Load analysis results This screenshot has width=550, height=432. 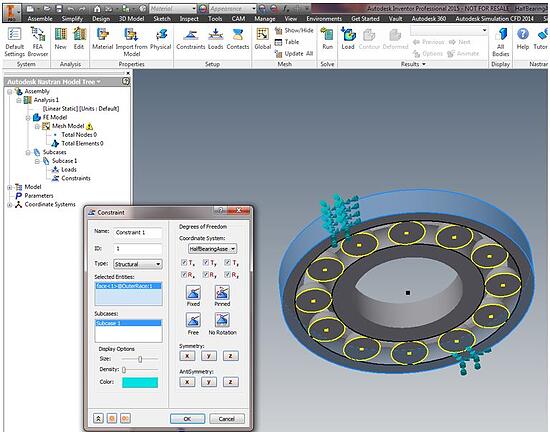tap(348, 39)
